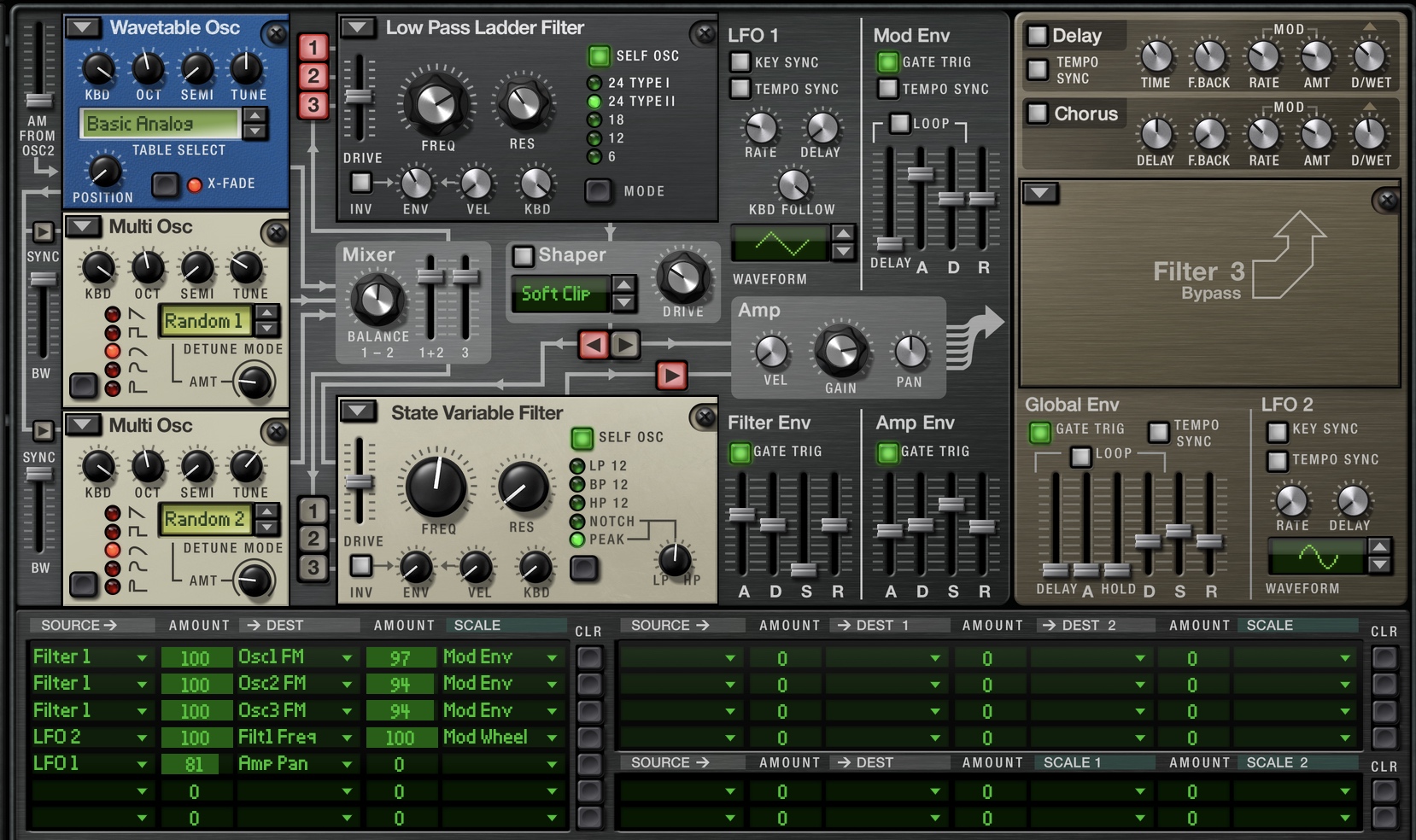Screen dimensions: 1416x840
Task: Click the Low Pass Ladder Filter bypass X icon
Action: click(x=705, y=34)
